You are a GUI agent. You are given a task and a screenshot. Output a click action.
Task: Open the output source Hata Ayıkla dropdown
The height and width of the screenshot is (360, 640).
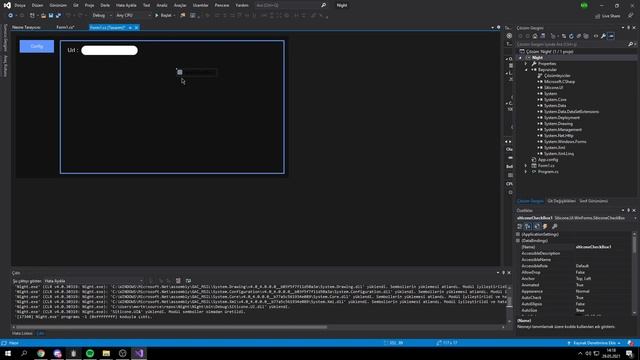coord(93,281)
